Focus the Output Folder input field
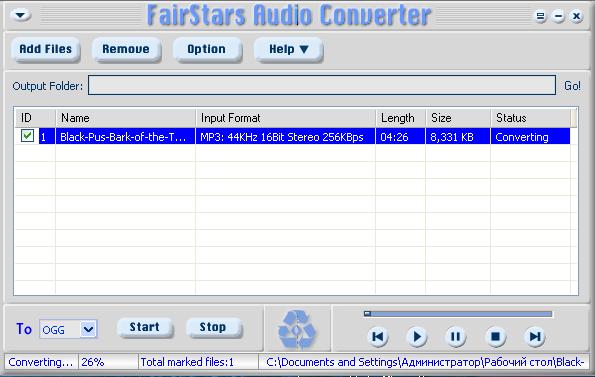 (x=322, y=85)
